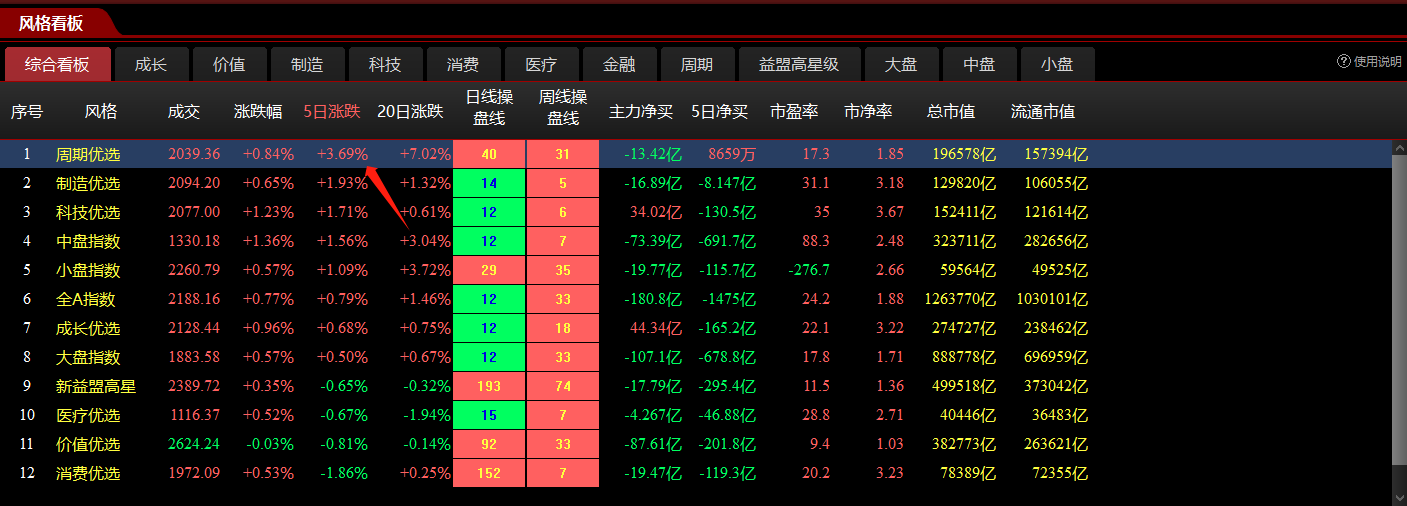The height and width of the screenshot is (506, 1407).
Task: Click the scrollbar down arrow
Action: (x=1399, y=496)
